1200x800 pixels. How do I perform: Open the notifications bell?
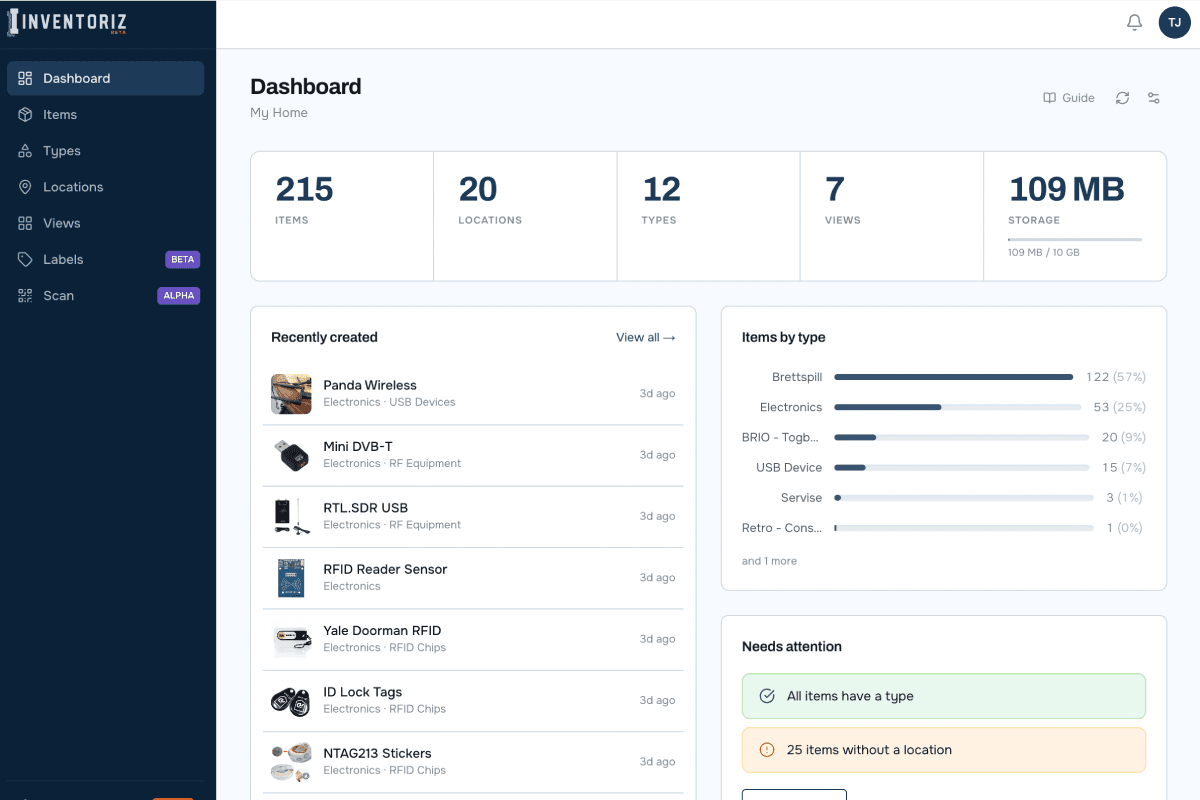tap(1134, 22)
